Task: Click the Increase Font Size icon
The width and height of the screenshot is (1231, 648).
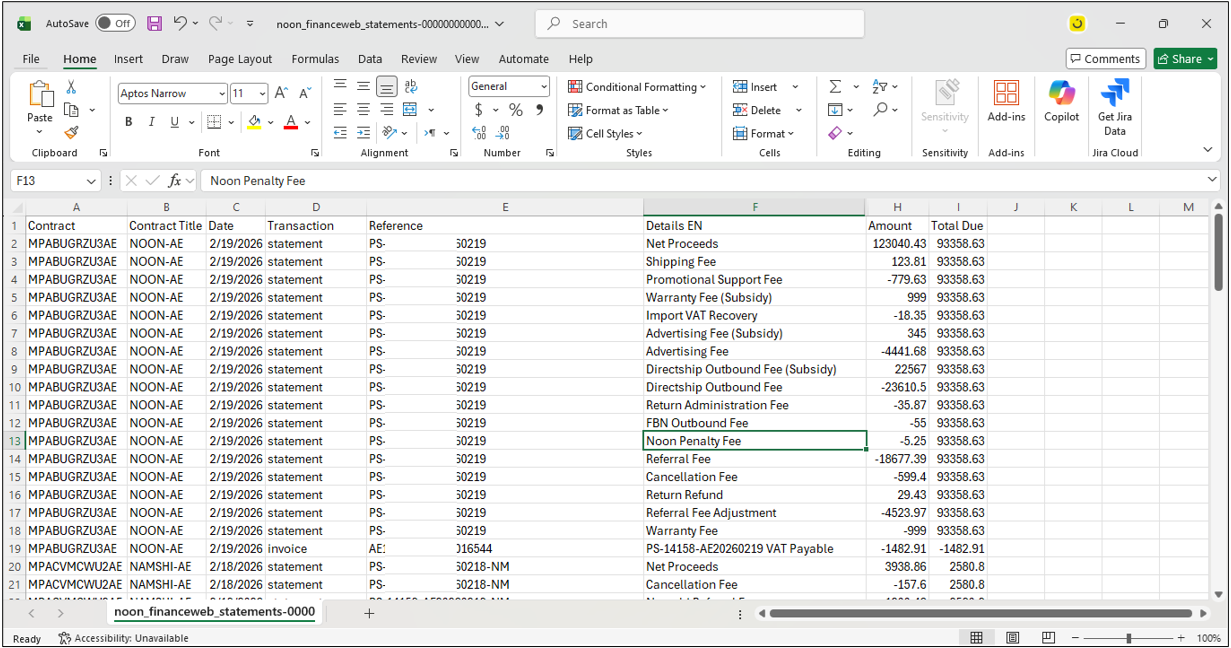Action: click(x=281, y=93)
